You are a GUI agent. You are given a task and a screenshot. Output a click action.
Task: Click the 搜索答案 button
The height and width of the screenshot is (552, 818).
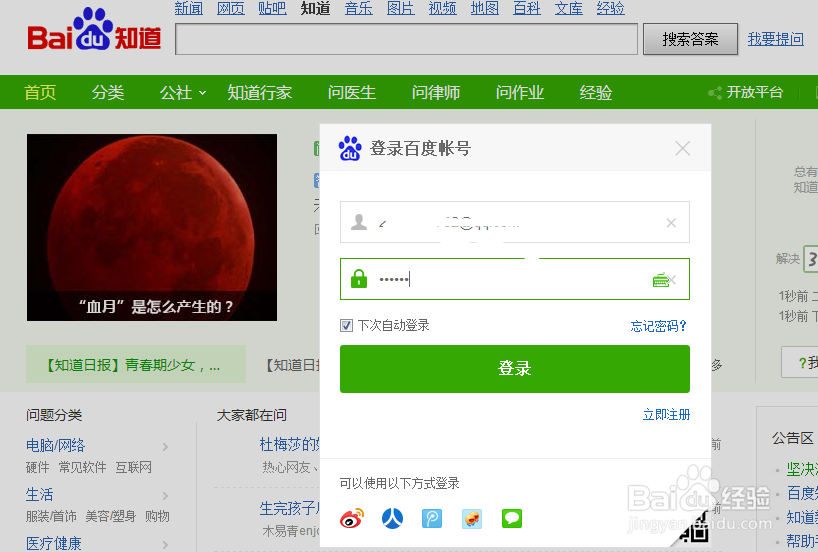(x=690, y=39)
